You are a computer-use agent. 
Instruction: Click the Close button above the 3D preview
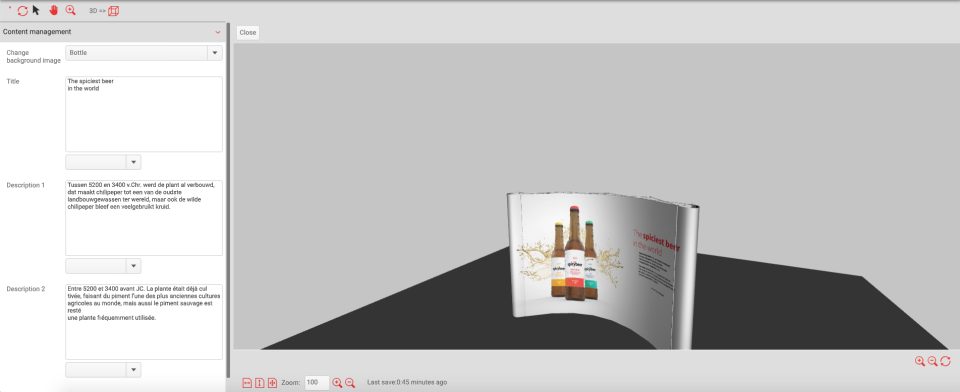click(x=248, y=32)
